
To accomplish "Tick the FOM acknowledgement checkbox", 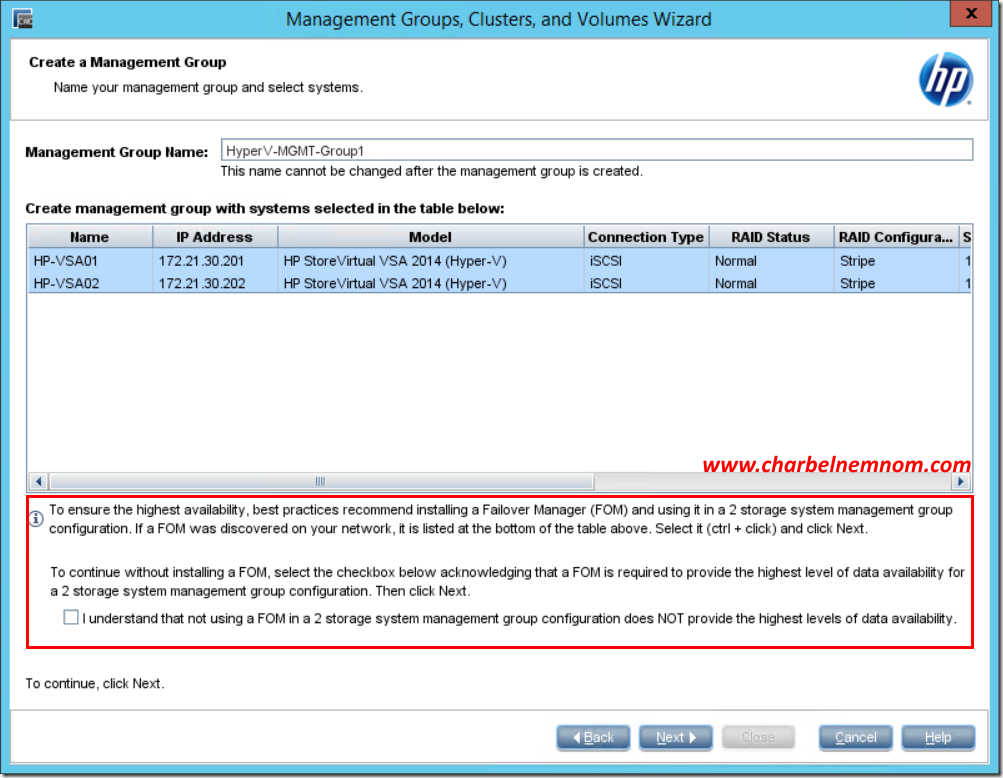I will (x=71, y=617).
